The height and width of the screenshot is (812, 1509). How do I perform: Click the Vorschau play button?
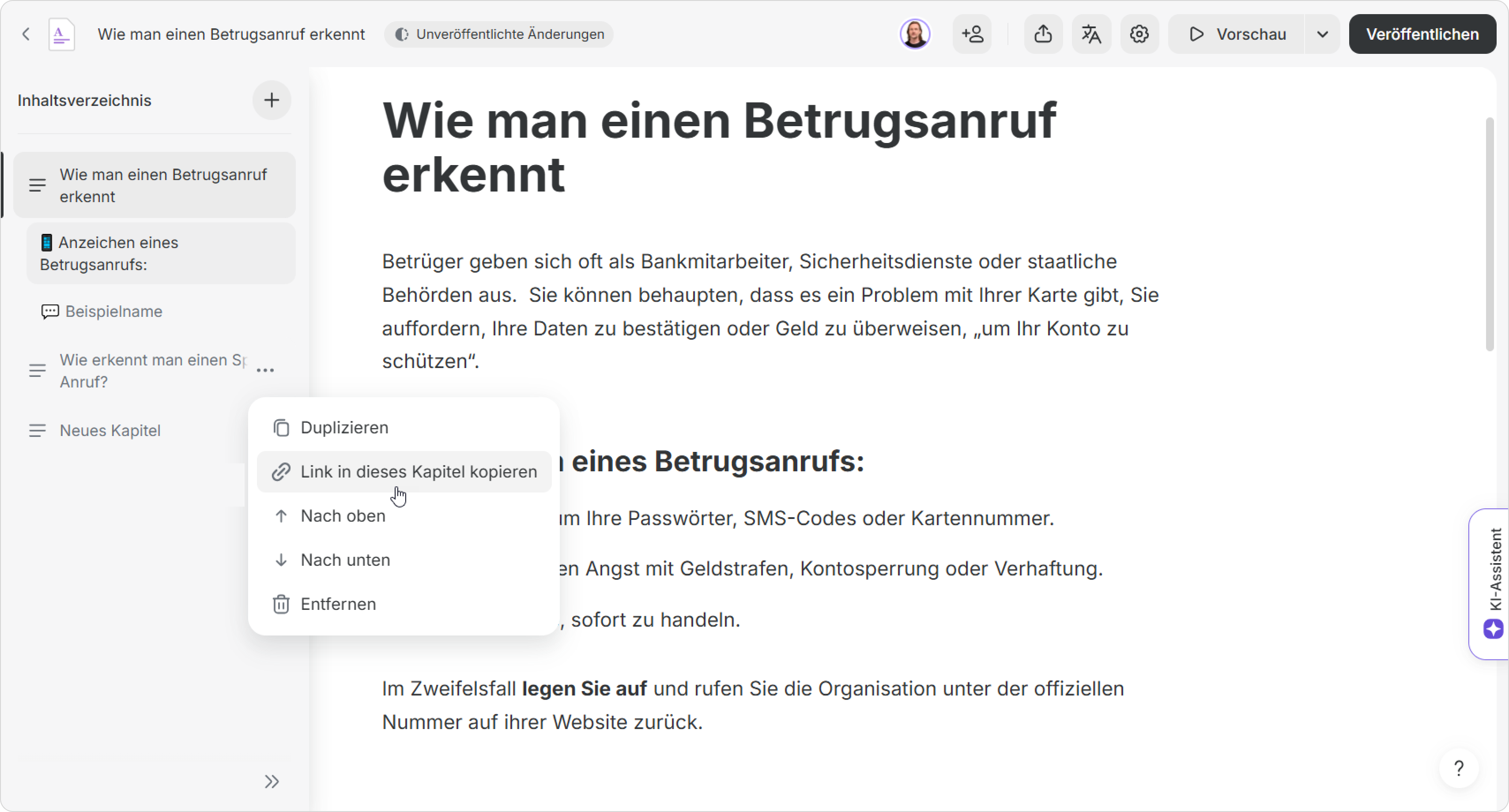(x=1237, y=34)
